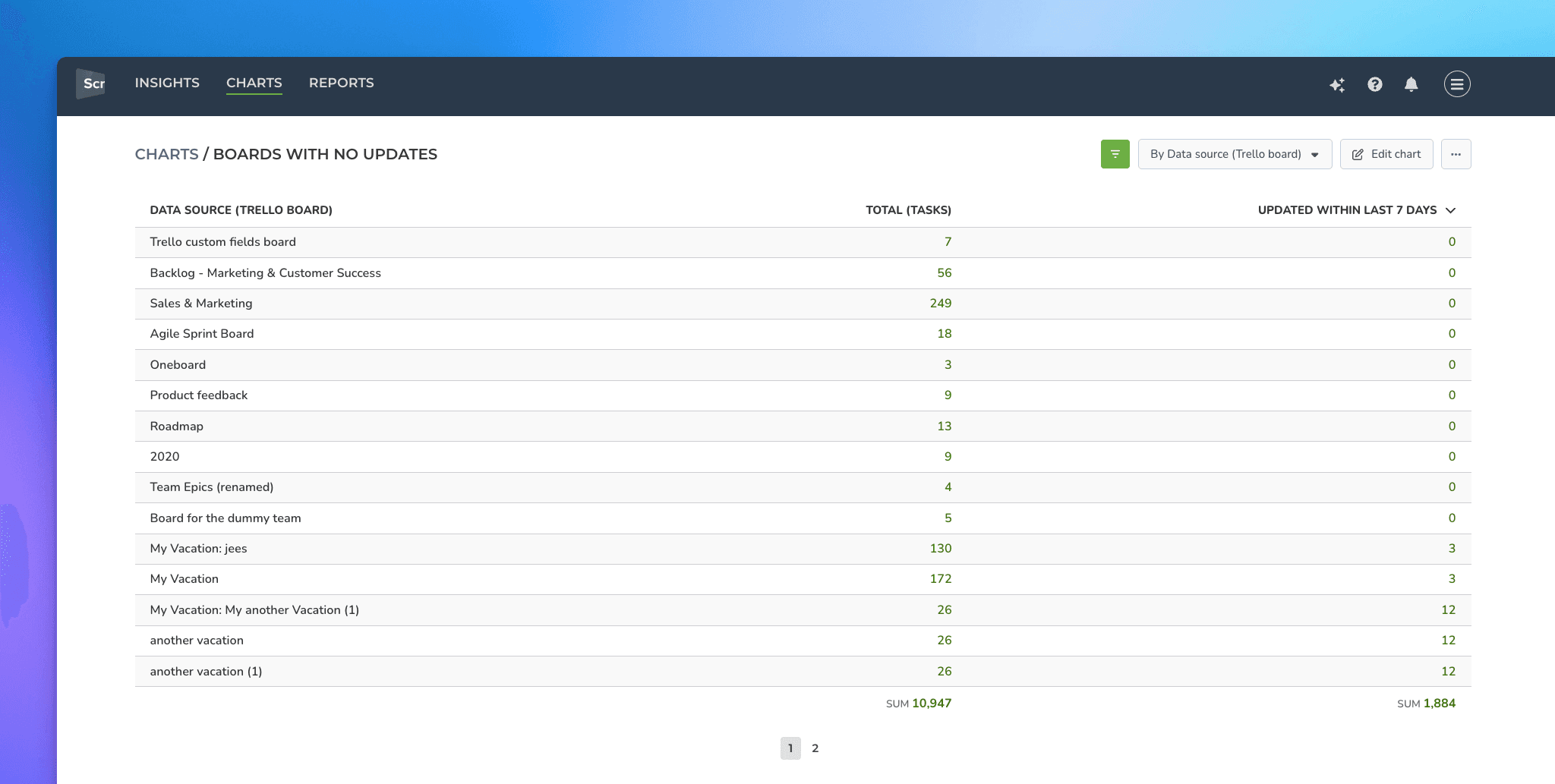The width and height of the screenshot is (1555, 784).
Task: Click the total 249 for Sales & Marketing
Action: [x=940, y=304]
